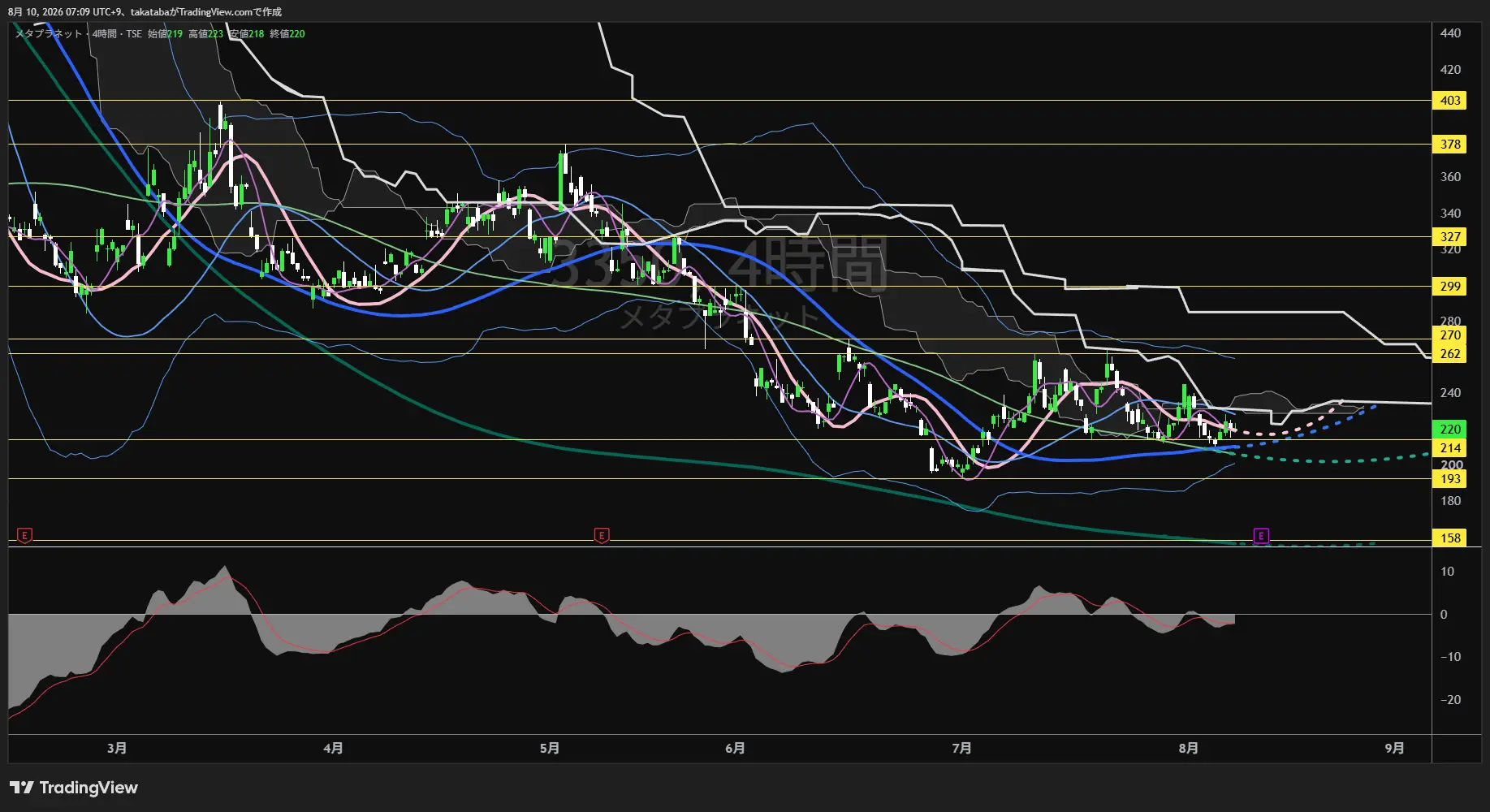Click the 8月 label on time axis

(x=1188, y=748)
